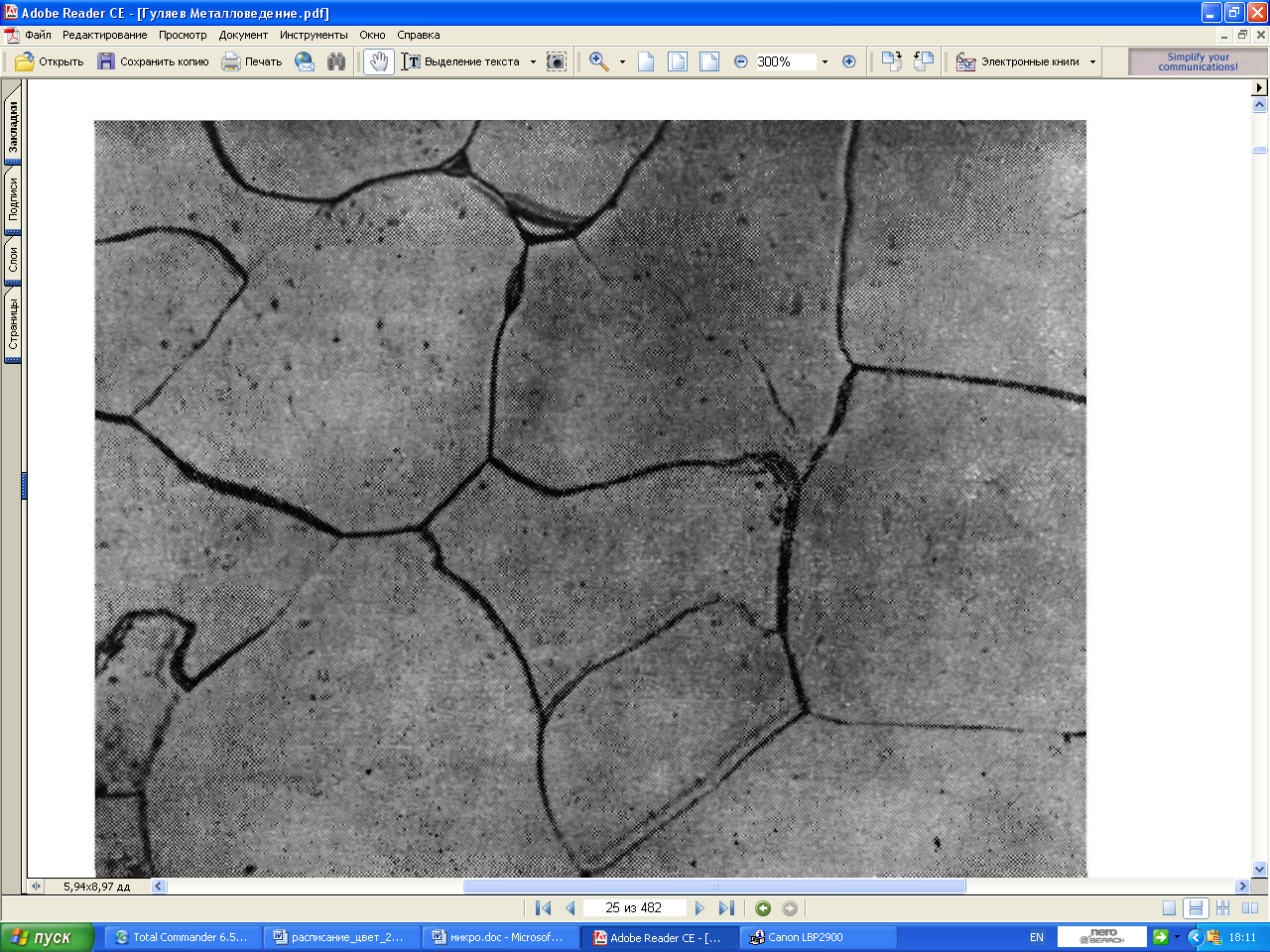Select the snapshot camera tool

(x=557, y=61)
